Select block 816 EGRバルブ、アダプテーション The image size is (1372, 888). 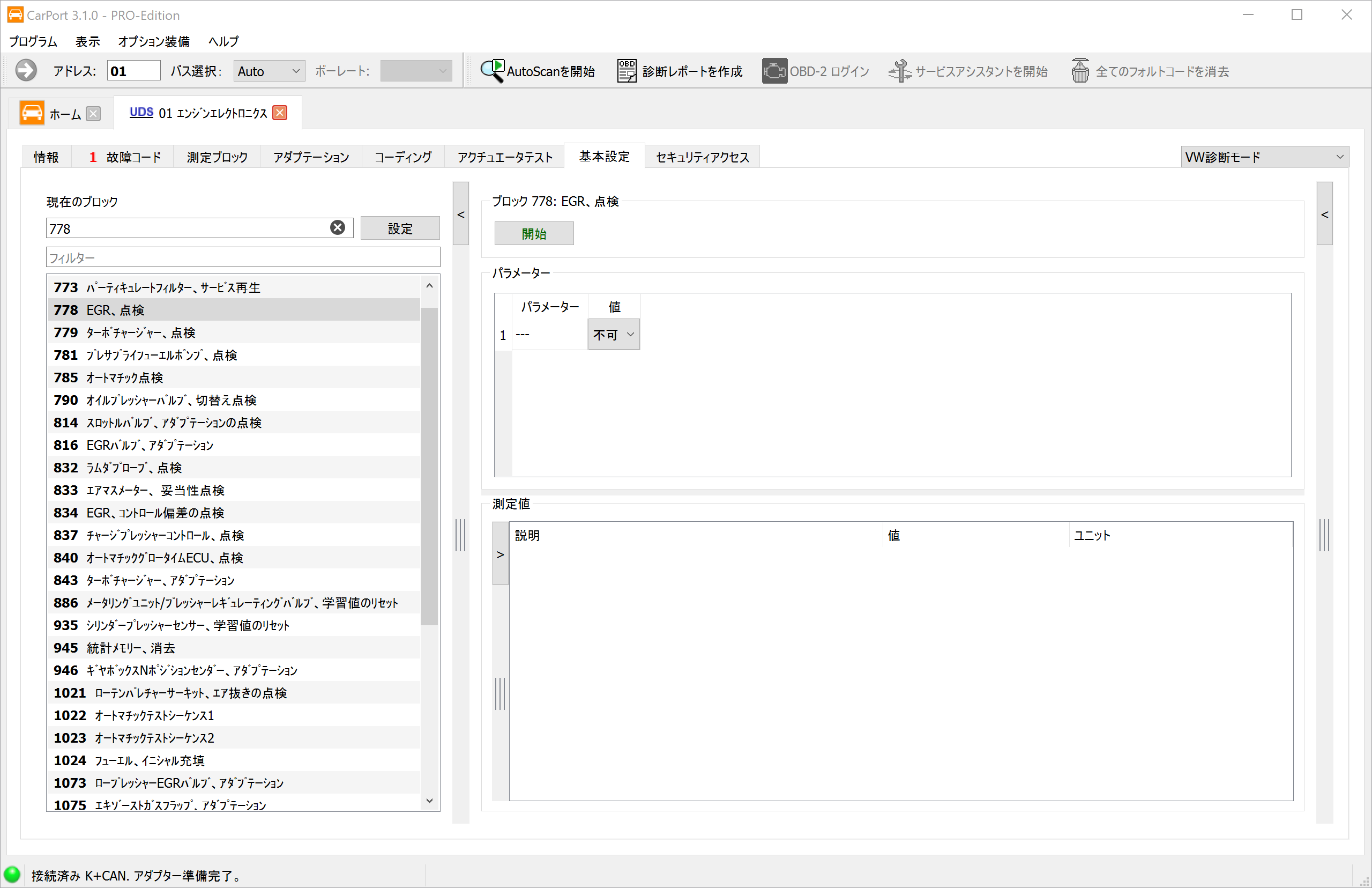234,445
